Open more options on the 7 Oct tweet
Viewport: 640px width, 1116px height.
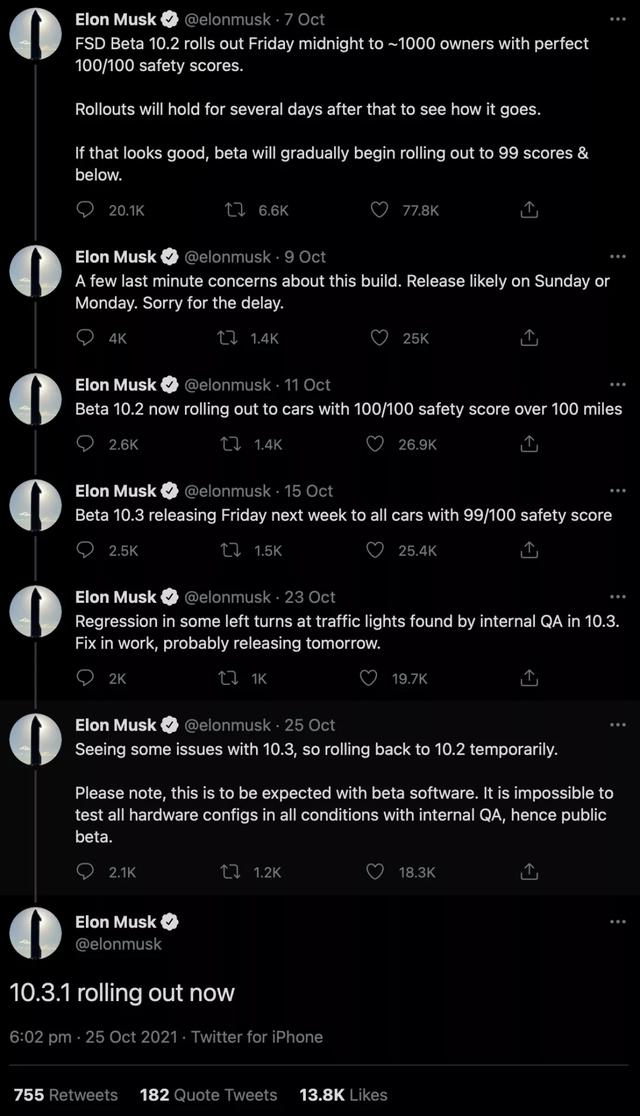tap(617, 19)
